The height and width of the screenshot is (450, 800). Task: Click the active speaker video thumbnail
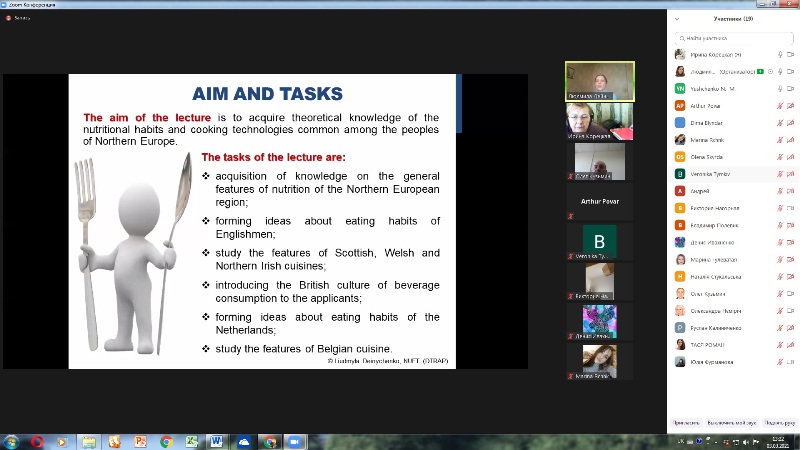pyautogui.click(x=600, y=81)
